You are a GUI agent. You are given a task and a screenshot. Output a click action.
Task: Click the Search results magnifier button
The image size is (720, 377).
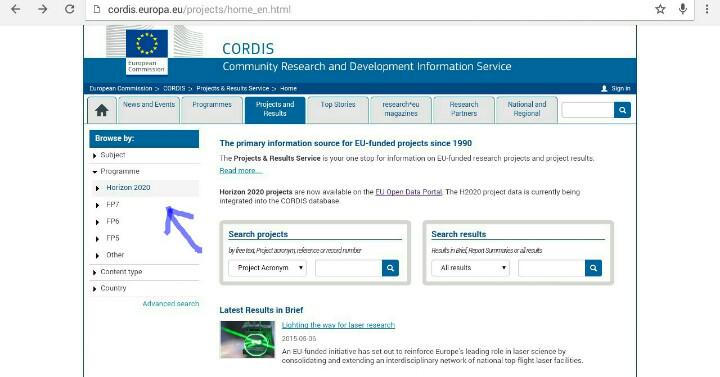coord(593,268)
